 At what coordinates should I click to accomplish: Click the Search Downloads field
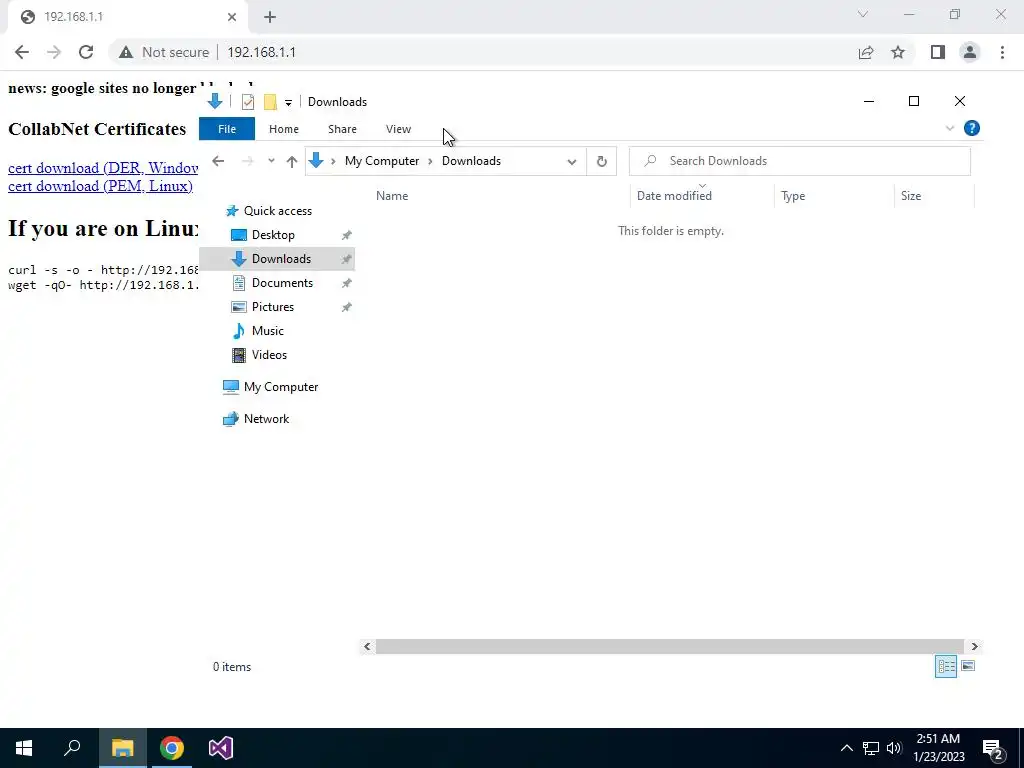[x=800, y=161]
